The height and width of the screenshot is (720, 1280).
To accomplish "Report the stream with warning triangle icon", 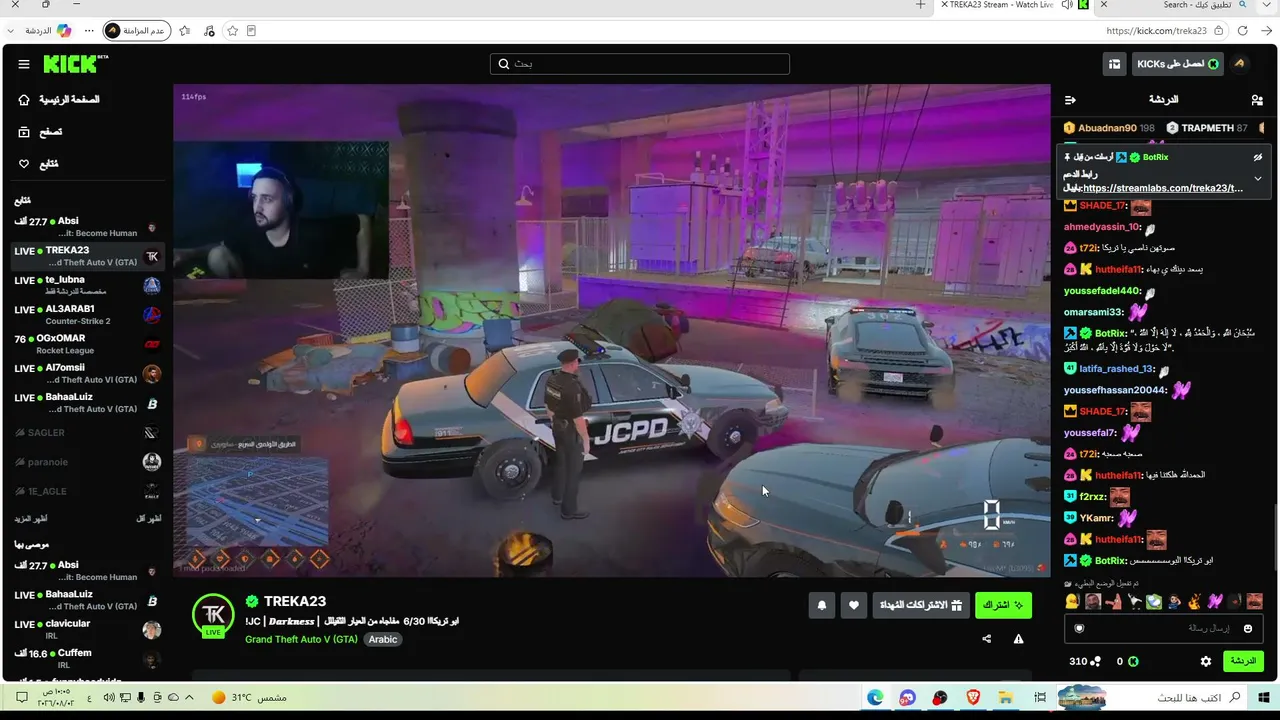I will coord(1018,639).
